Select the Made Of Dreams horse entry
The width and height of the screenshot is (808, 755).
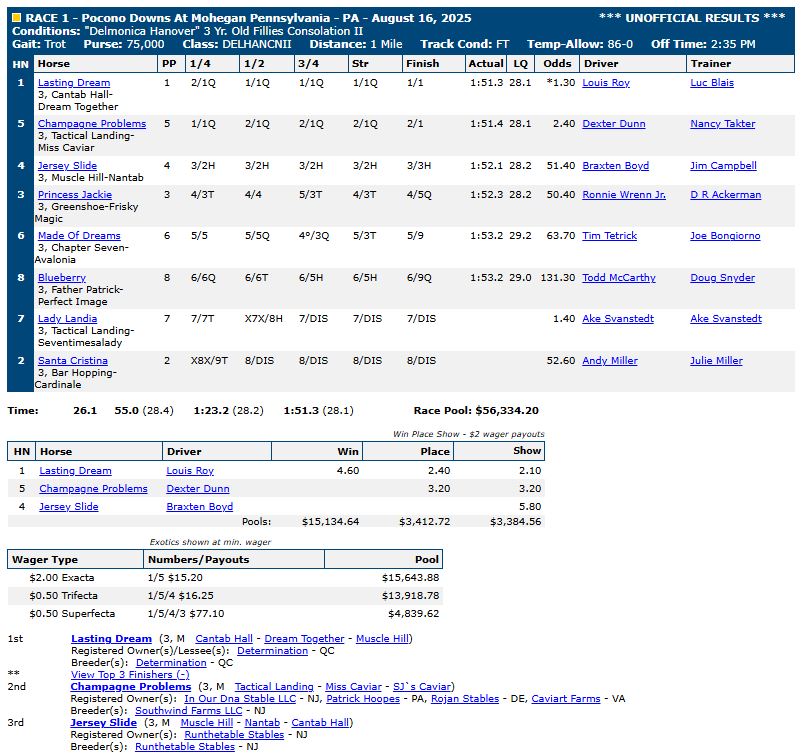coord(79,236)
